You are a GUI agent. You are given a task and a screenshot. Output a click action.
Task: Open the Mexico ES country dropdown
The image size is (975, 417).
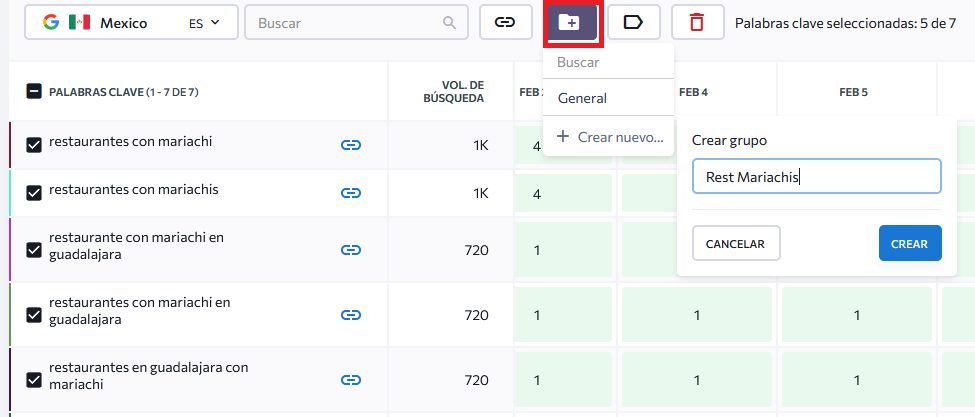(x=131, y=22)
